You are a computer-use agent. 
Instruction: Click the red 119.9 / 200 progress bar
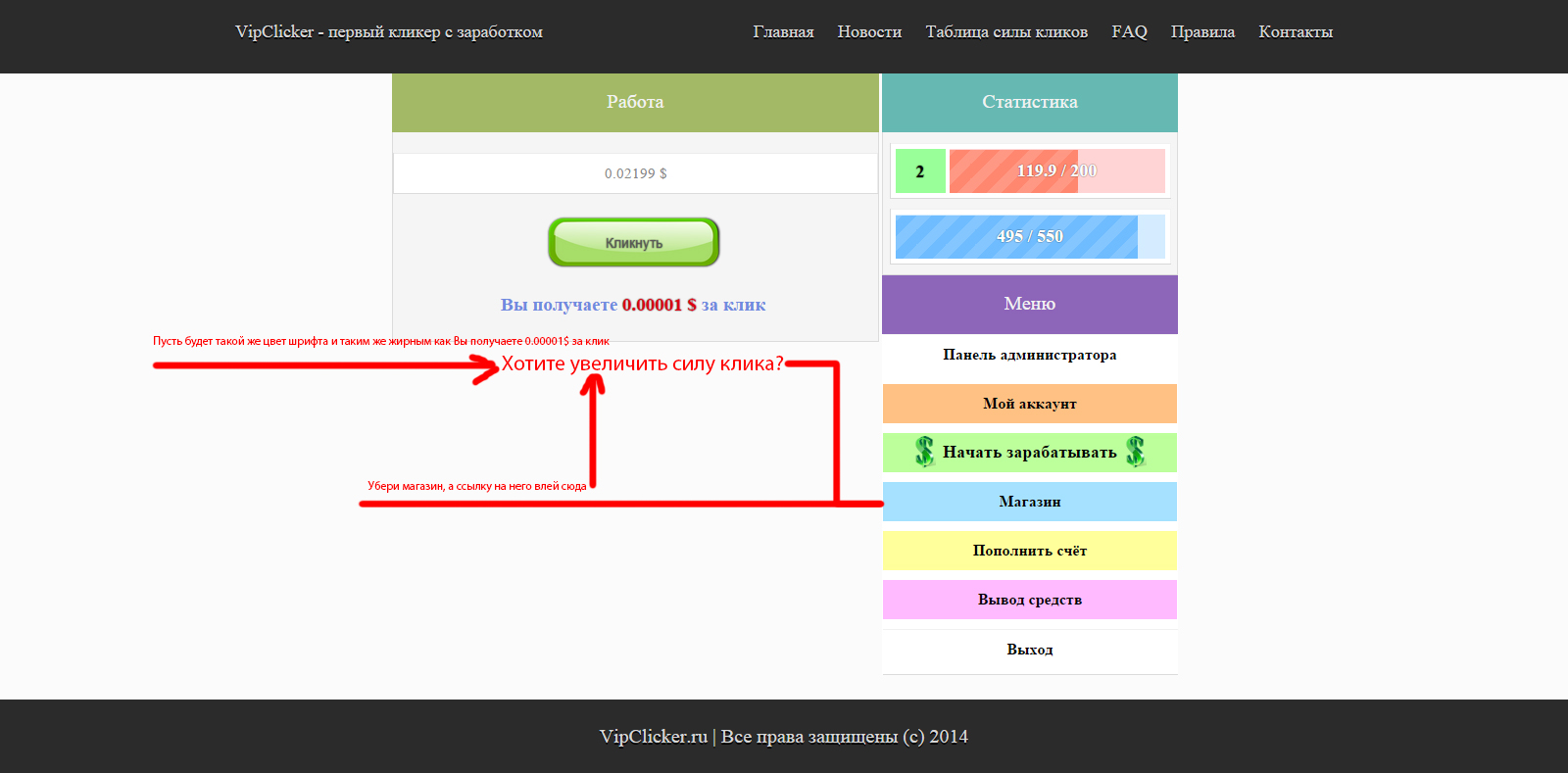click(1057, 170)
